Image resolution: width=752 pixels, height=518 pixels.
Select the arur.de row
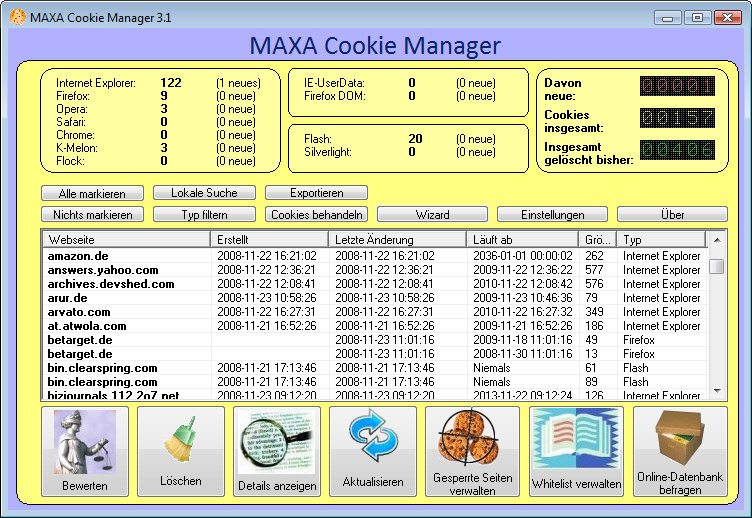point(375,297)
